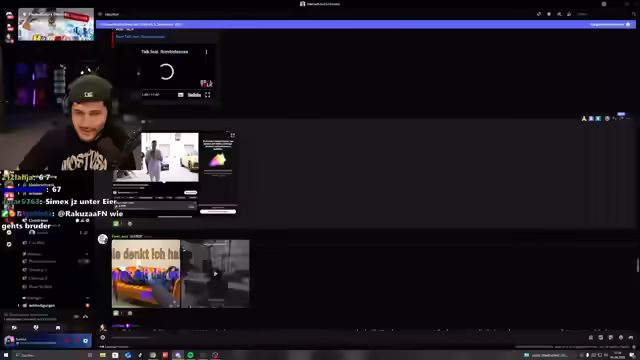Screen dimensions: 640x360
Task: Toggle captions on the YouTube embed
Action: point(180,95)
